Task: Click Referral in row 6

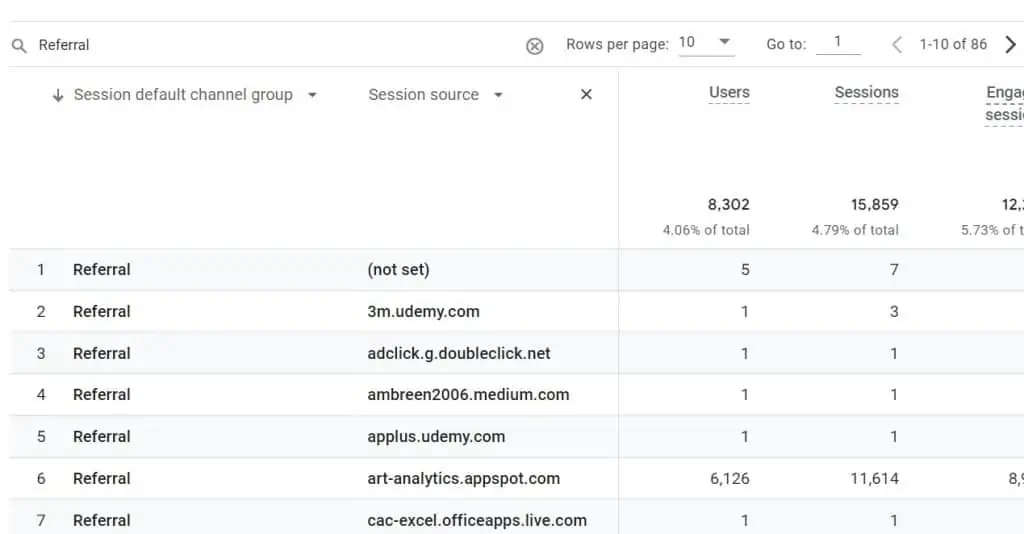Action: coord(102,479)
